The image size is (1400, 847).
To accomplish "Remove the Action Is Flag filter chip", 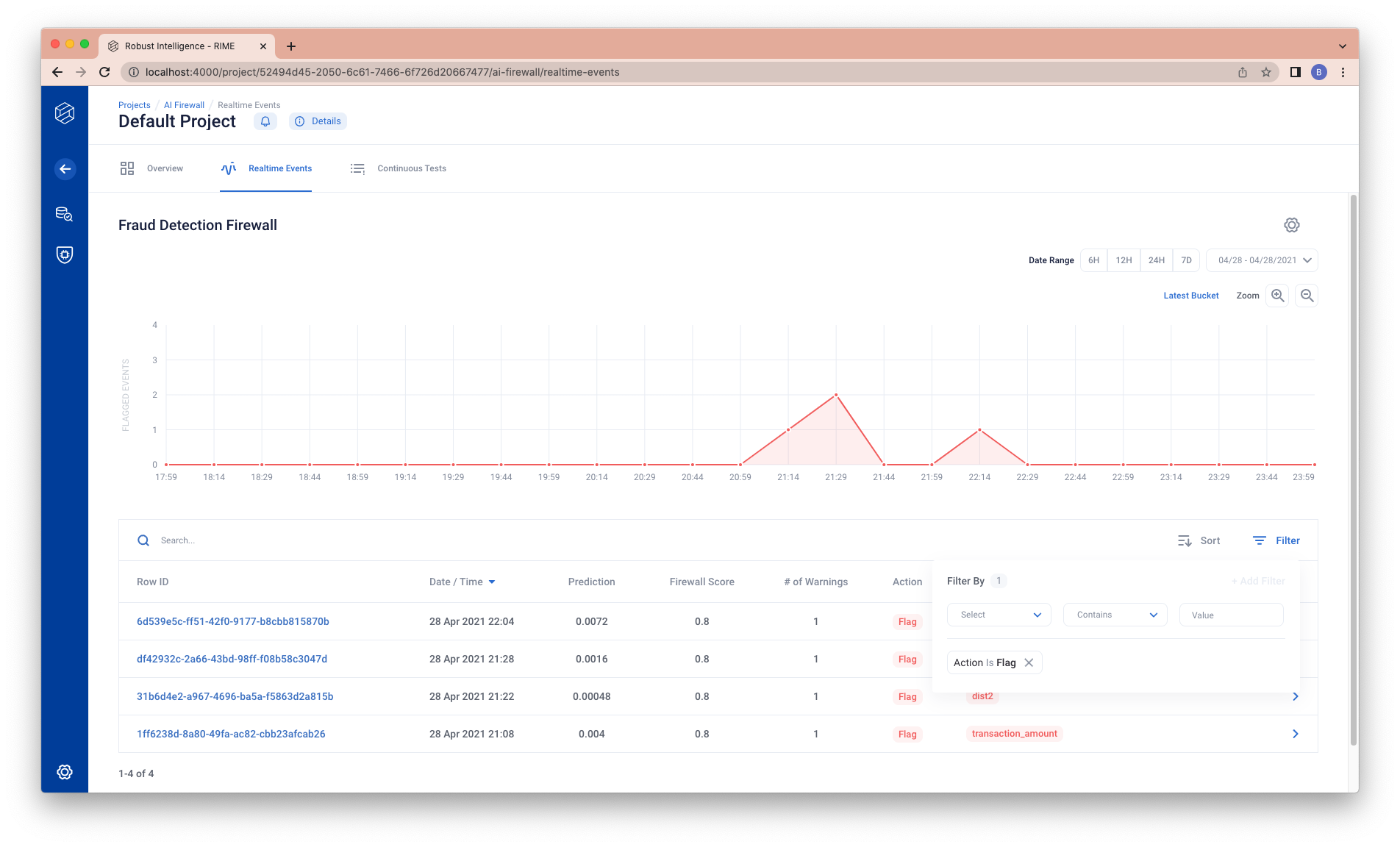I will coord(1029,662).
